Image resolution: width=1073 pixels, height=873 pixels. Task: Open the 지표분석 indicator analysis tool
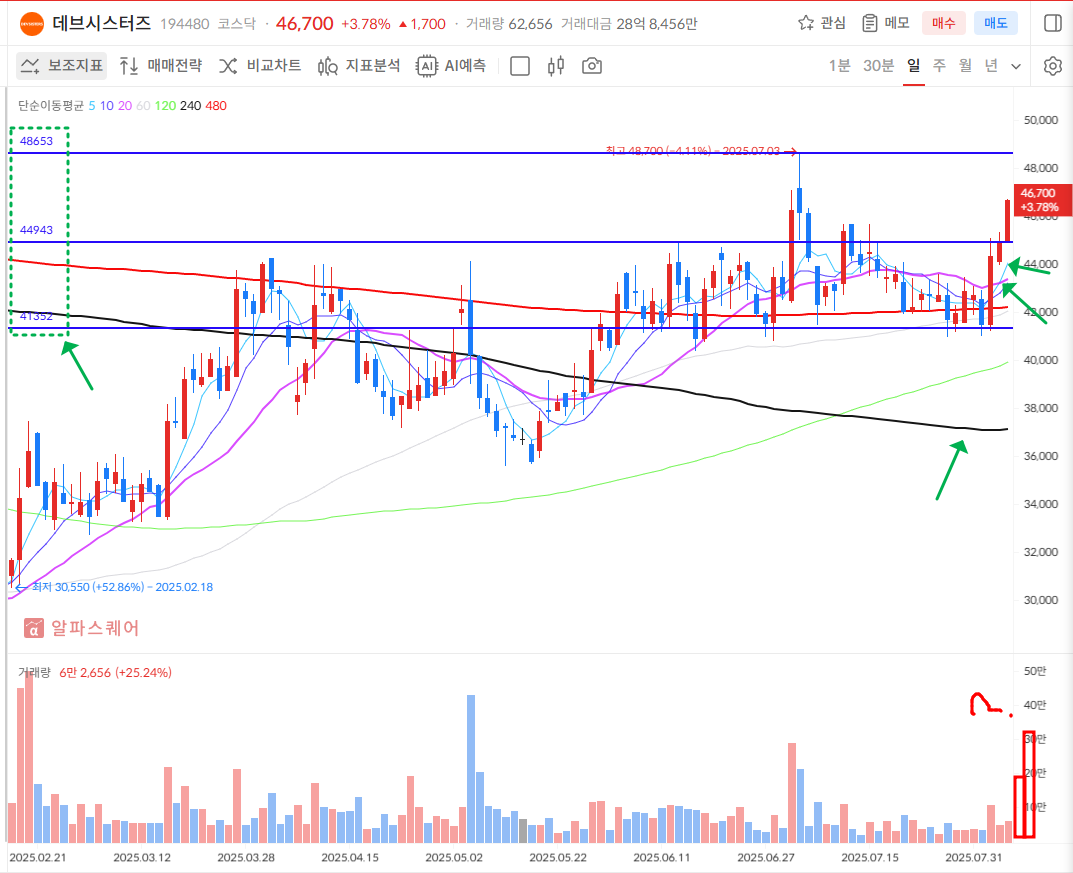click(359, 66)
